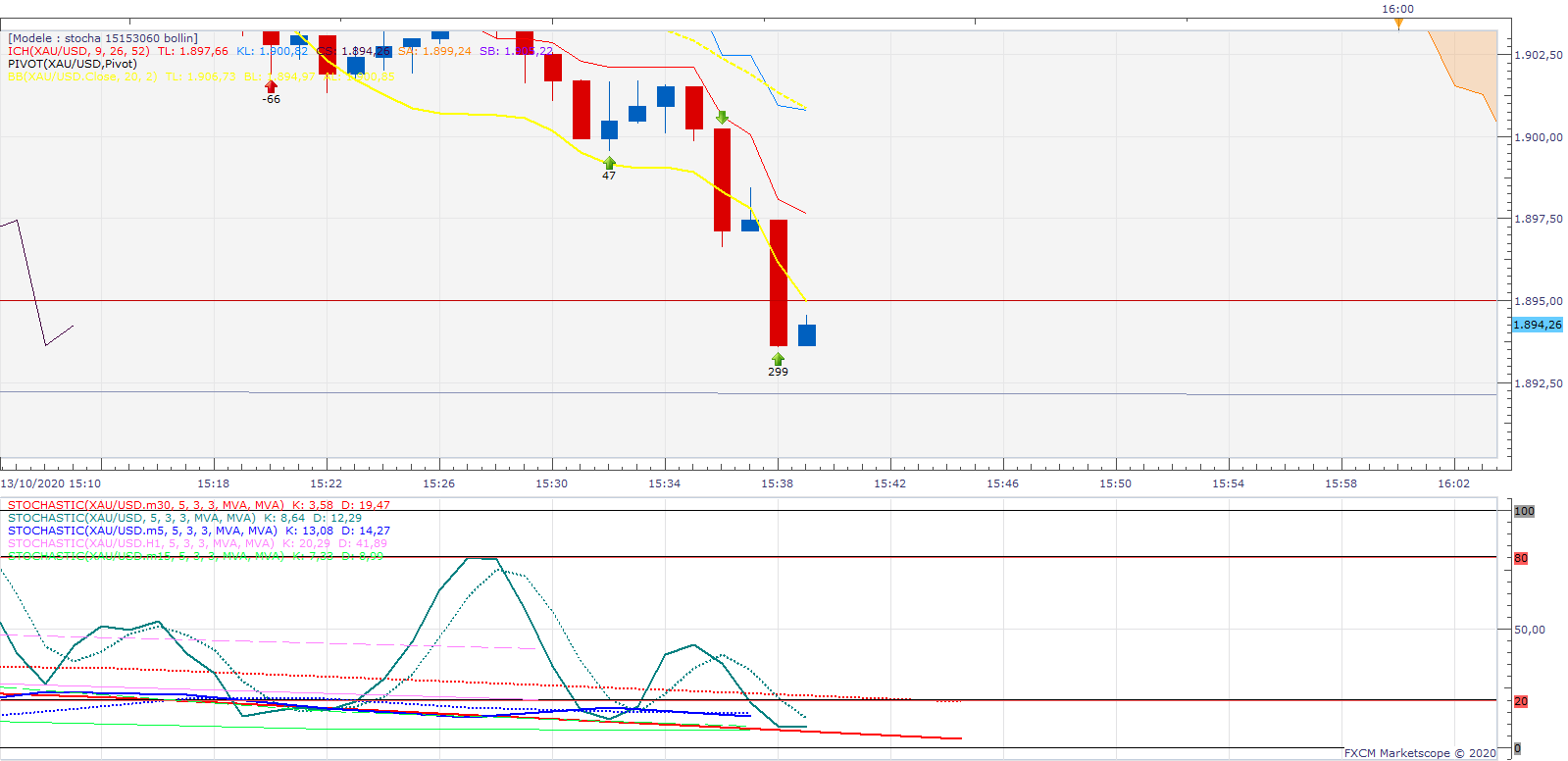Click the 15:34 time axis label
Image resolution: width=1568 pixels, height=761 pixels.
(x=665, y=483)
